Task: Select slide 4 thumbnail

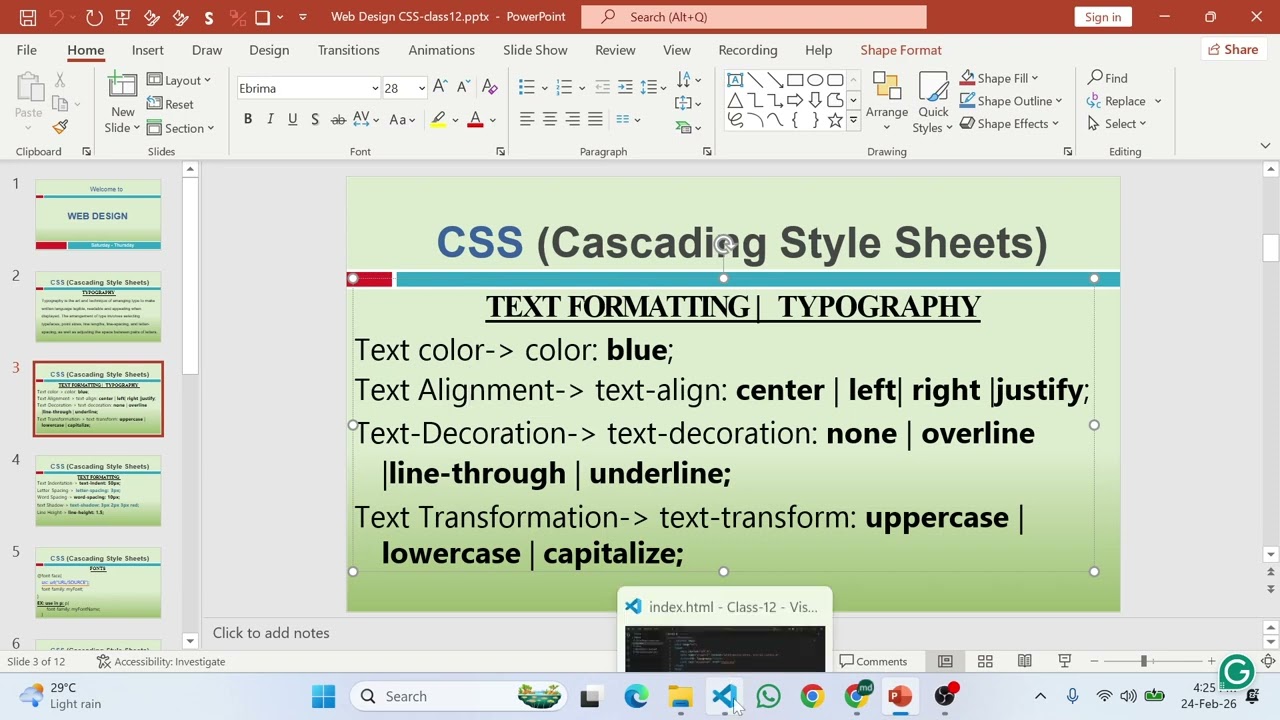Action: coord(98,491)
